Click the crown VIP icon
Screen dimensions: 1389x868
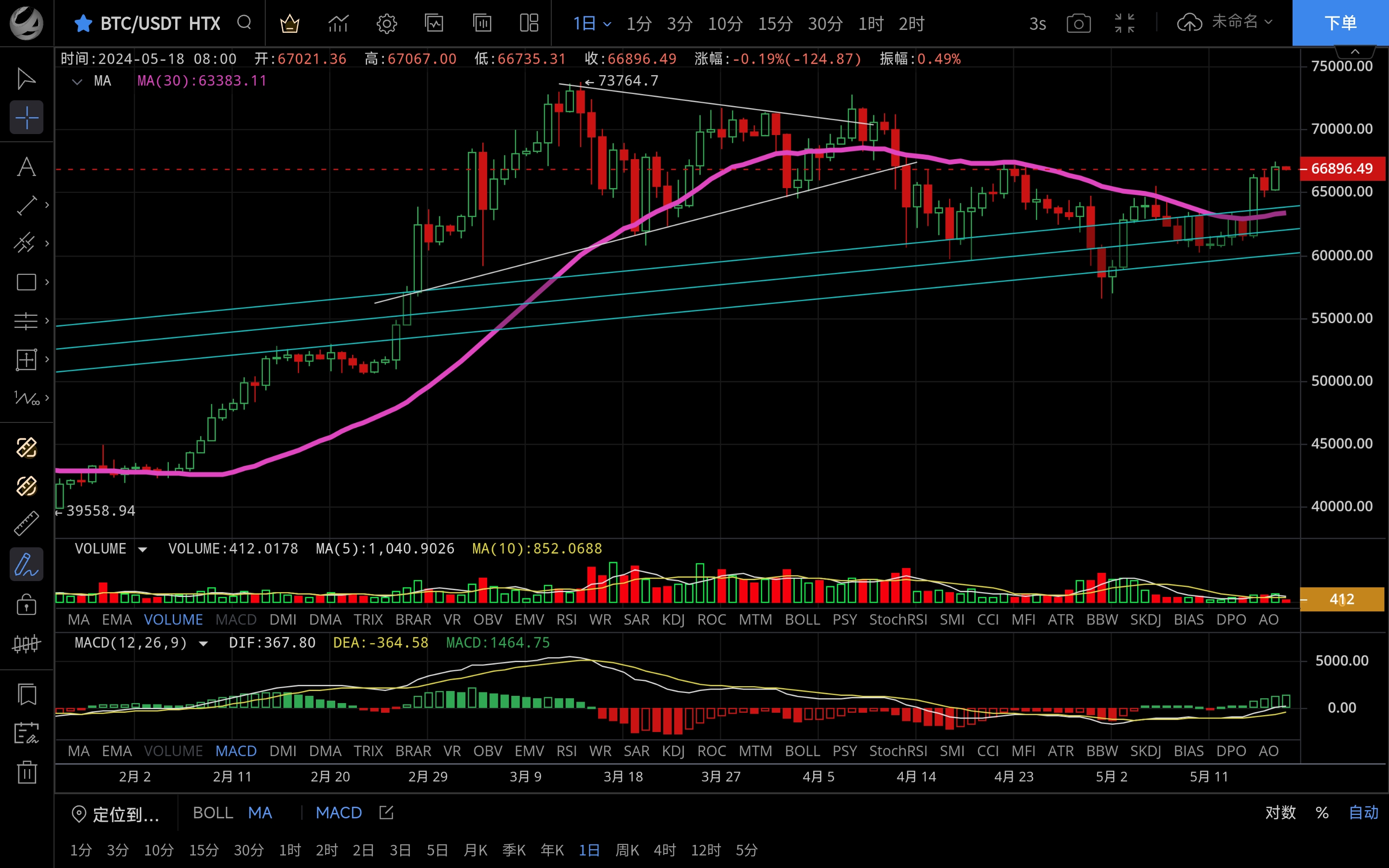289,24
